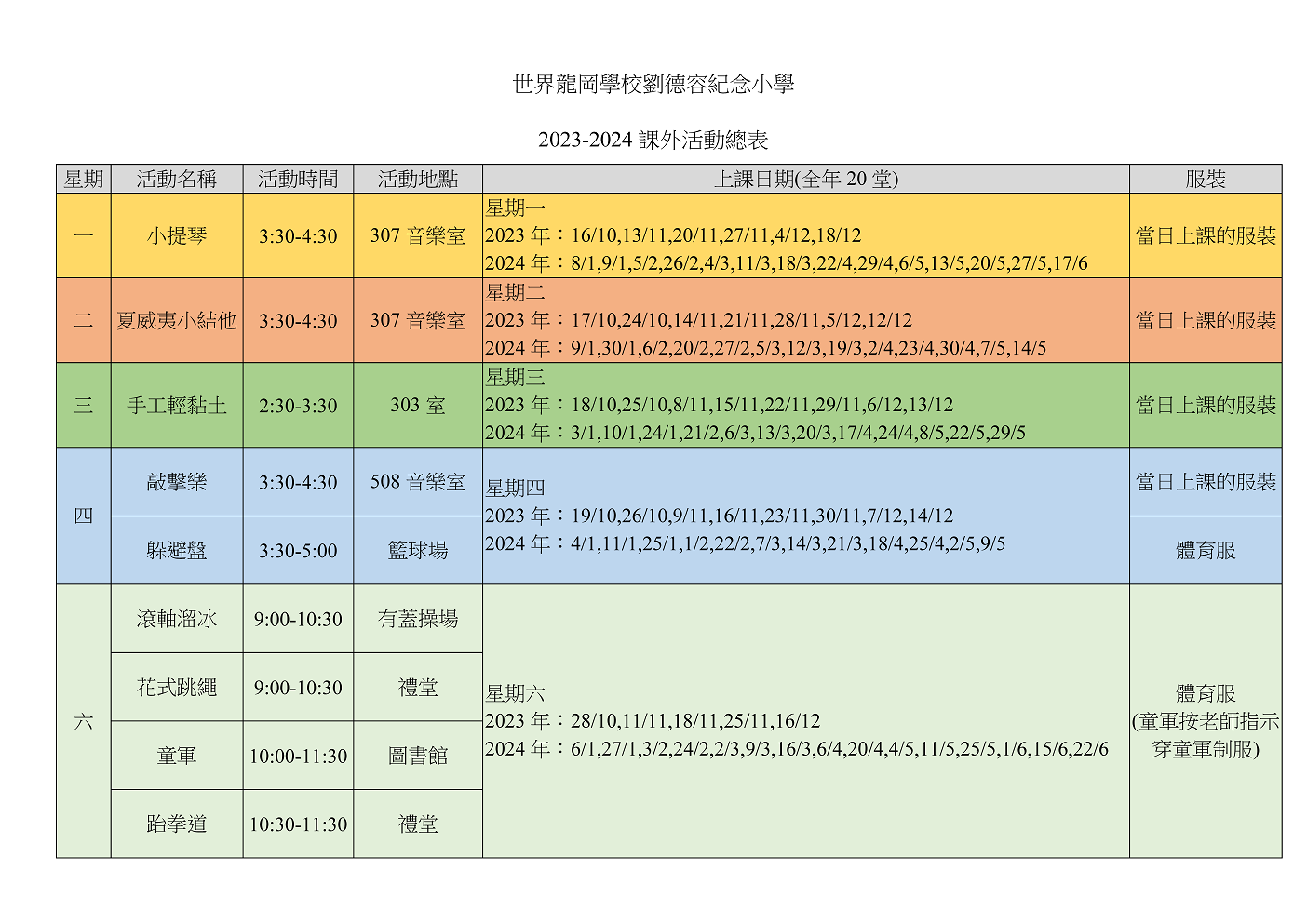Select the 活動時間 column header
1307x924 pixels.
click(298, 179)
